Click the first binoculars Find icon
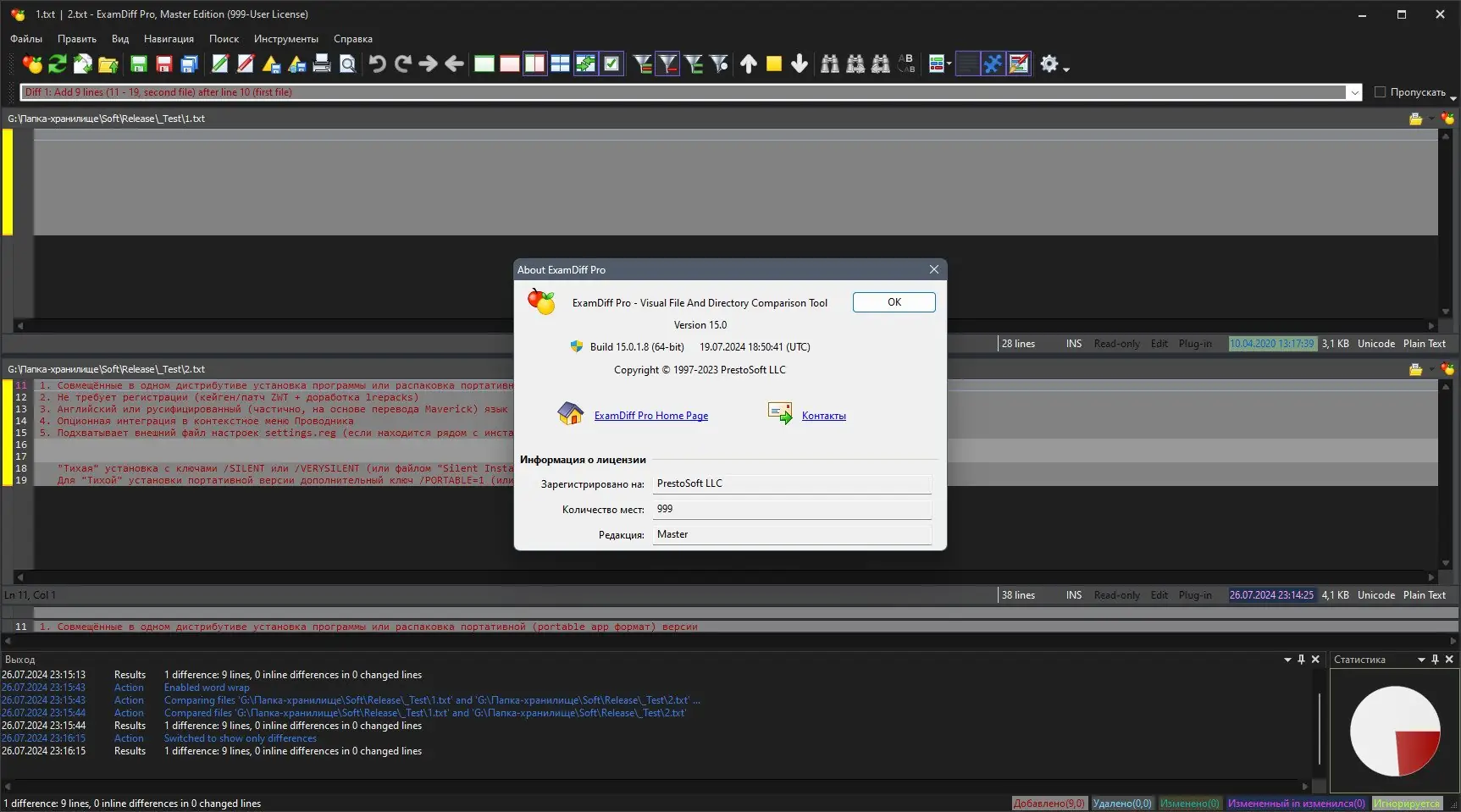This screenshot has width=1461, height=812. (830, 64)
